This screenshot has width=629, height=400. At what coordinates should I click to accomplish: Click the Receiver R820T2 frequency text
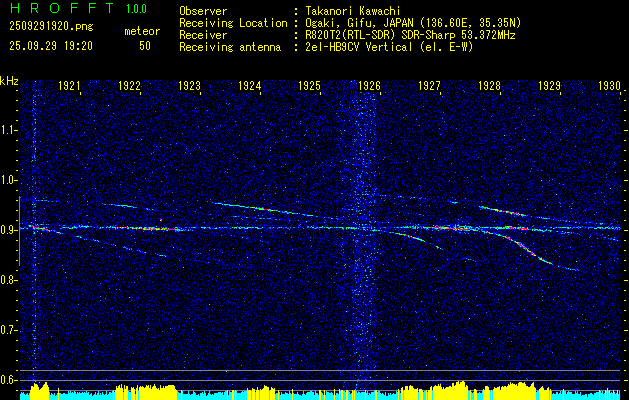[410, 35]
